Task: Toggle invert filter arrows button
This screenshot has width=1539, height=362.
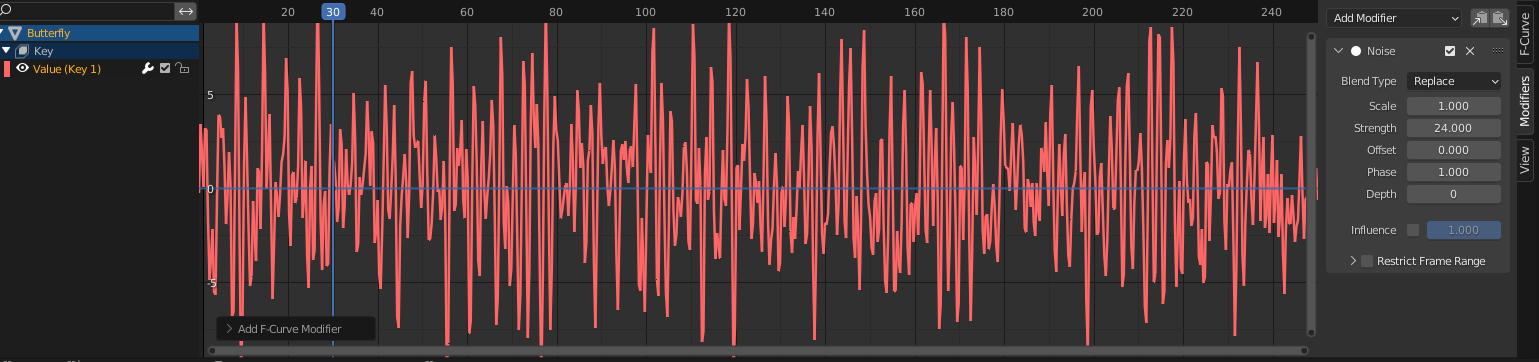Action: click(186, 11)
